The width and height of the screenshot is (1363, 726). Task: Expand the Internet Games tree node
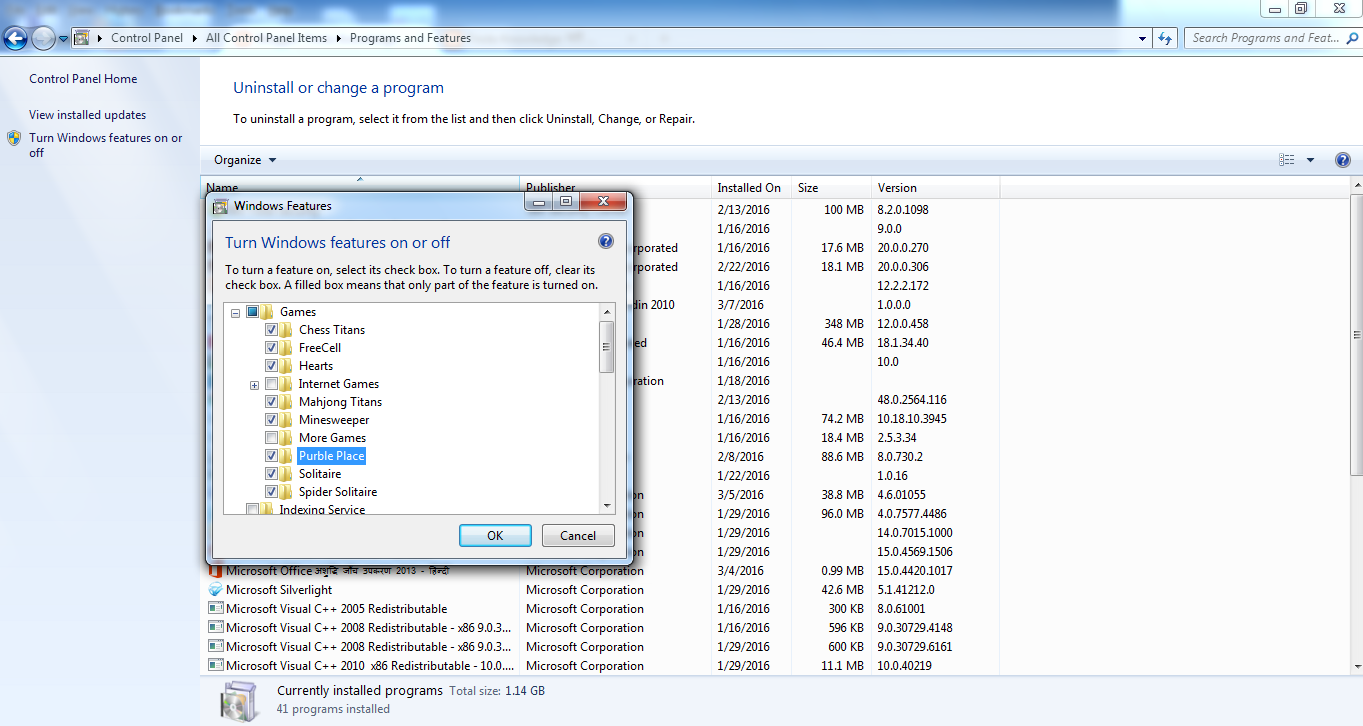[x=254, y=384]
